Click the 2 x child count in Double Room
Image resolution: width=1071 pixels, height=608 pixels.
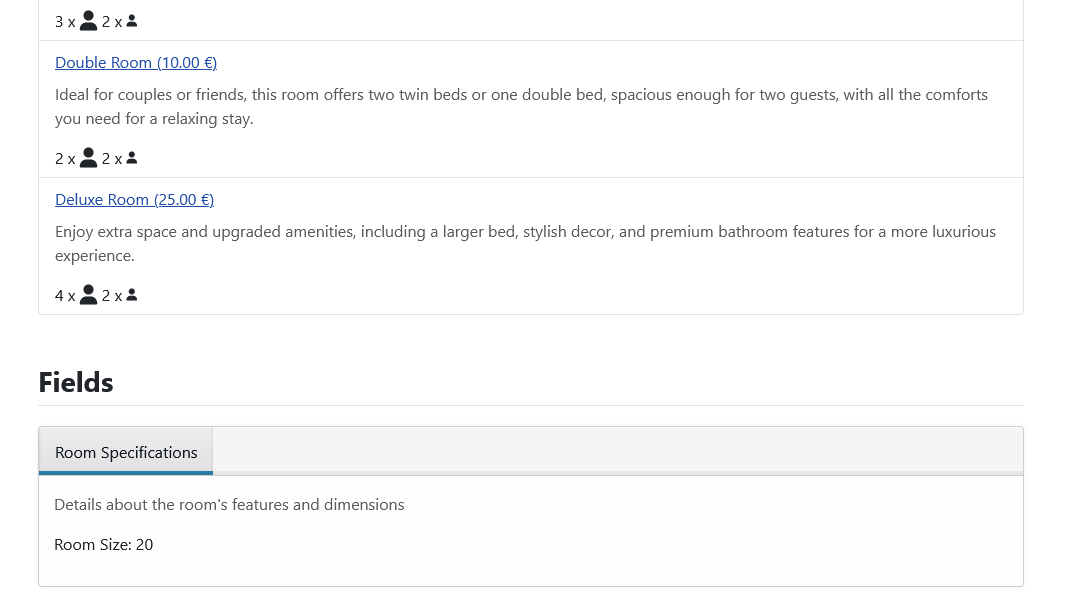(112, 159)
